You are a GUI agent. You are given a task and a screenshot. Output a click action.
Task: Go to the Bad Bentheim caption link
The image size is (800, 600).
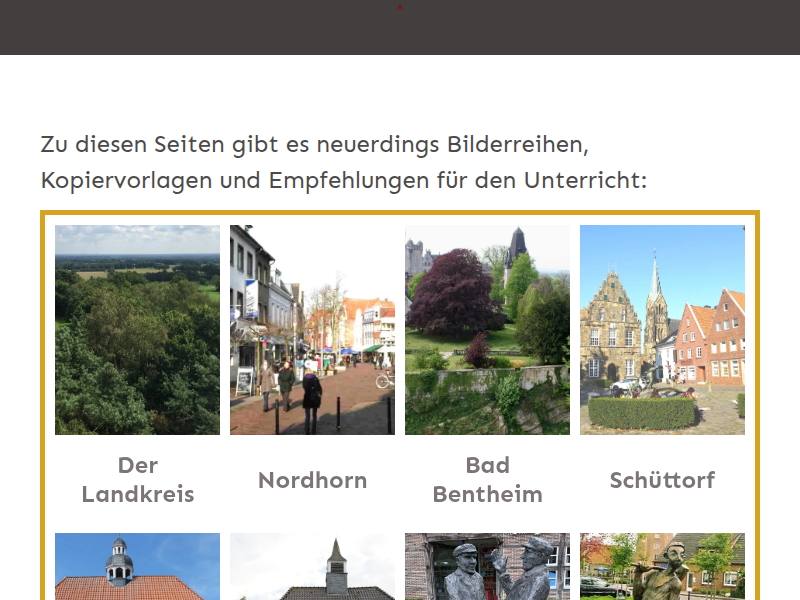[487, 480]
